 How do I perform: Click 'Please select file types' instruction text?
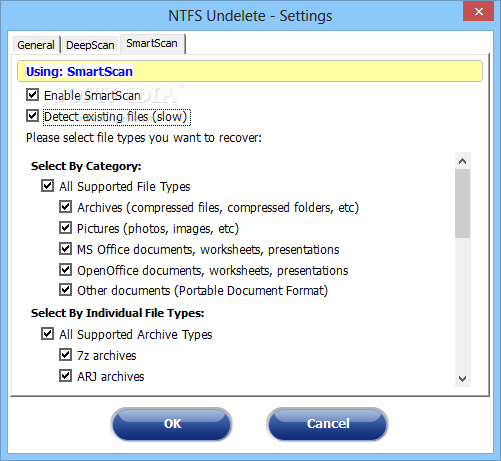pos(144,138)
